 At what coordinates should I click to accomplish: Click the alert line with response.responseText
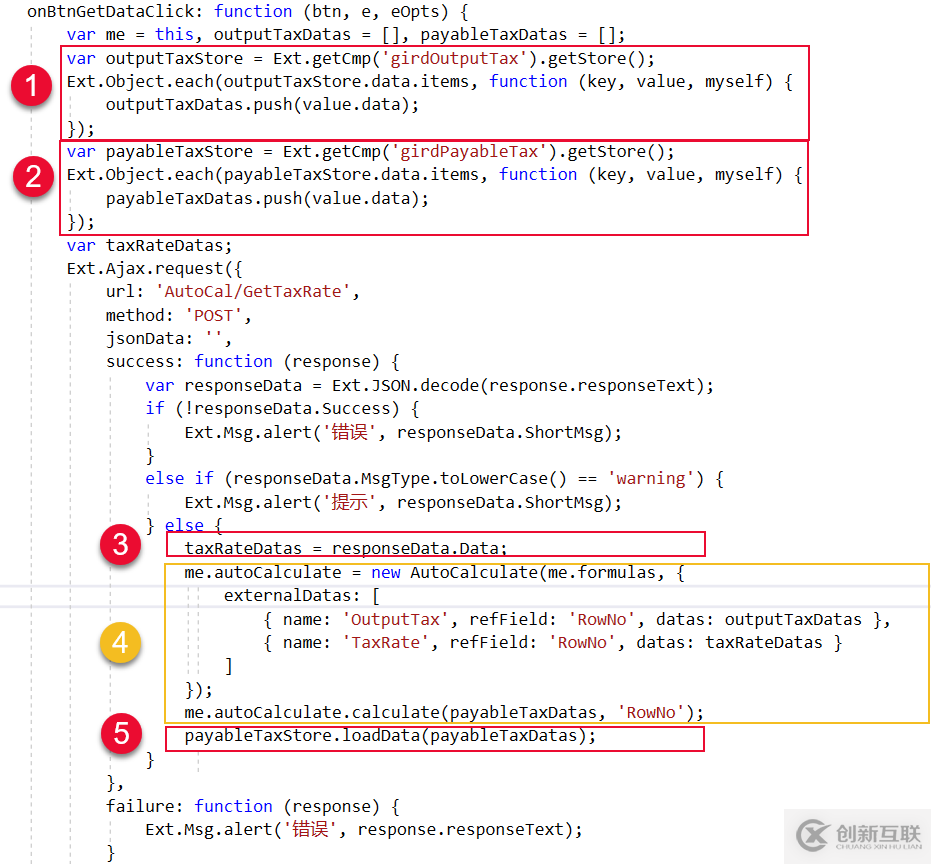[x=364, y=830]
